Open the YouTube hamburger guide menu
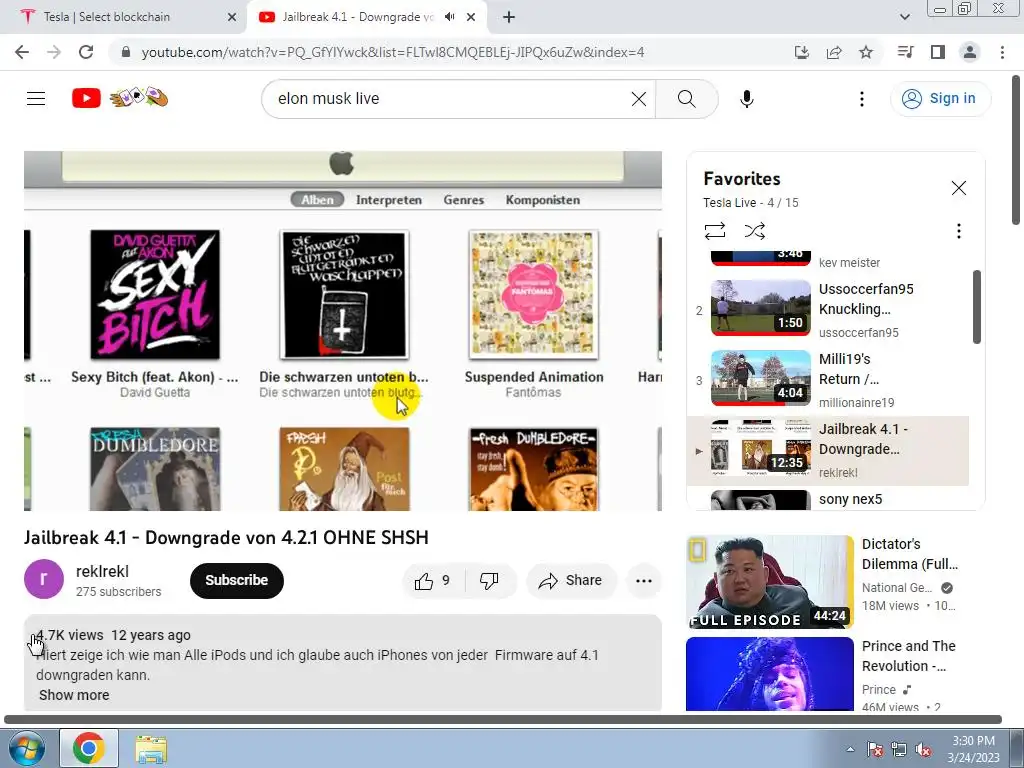1024x768 pixels. pos(36,99)
